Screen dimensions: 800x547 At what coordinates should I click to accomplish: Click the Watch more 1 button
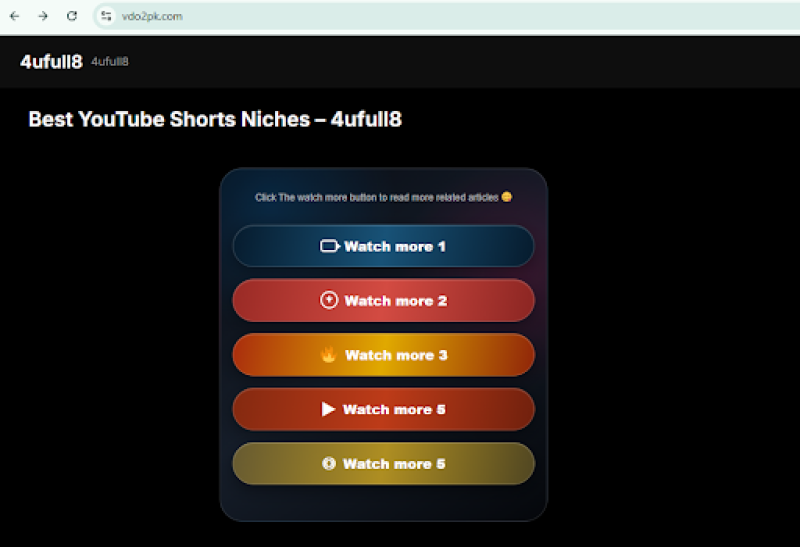383,246
